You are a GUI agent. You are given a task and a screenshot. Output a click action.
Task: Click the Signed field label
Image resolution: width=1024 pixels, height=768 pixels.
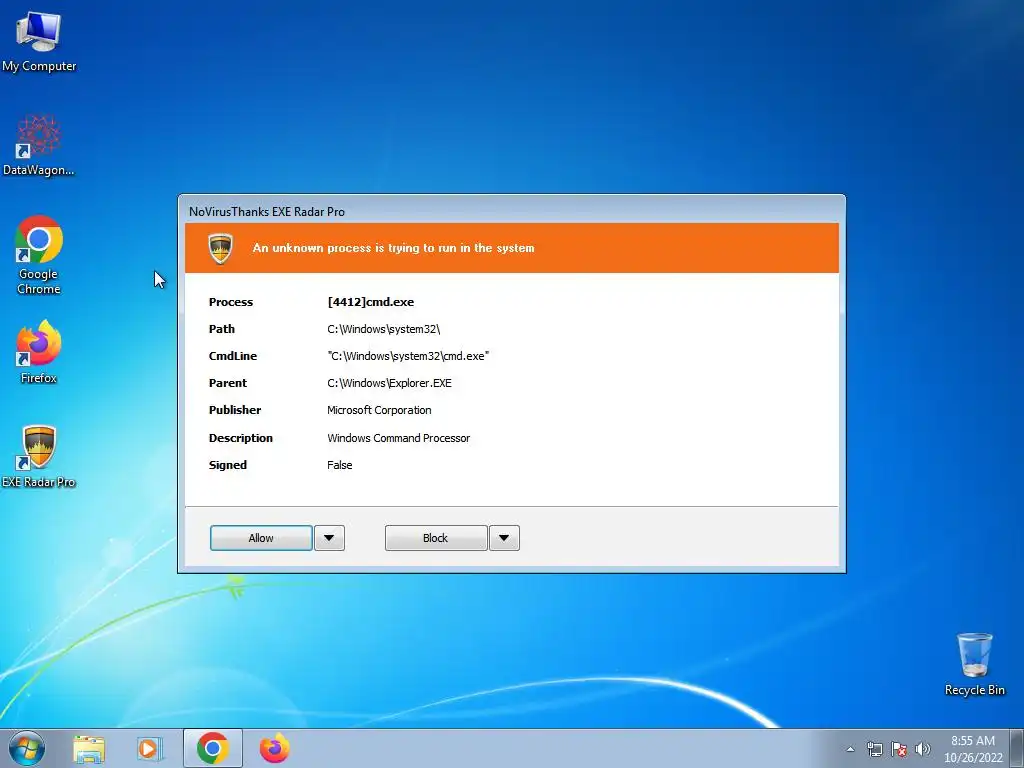pos(227,465)
